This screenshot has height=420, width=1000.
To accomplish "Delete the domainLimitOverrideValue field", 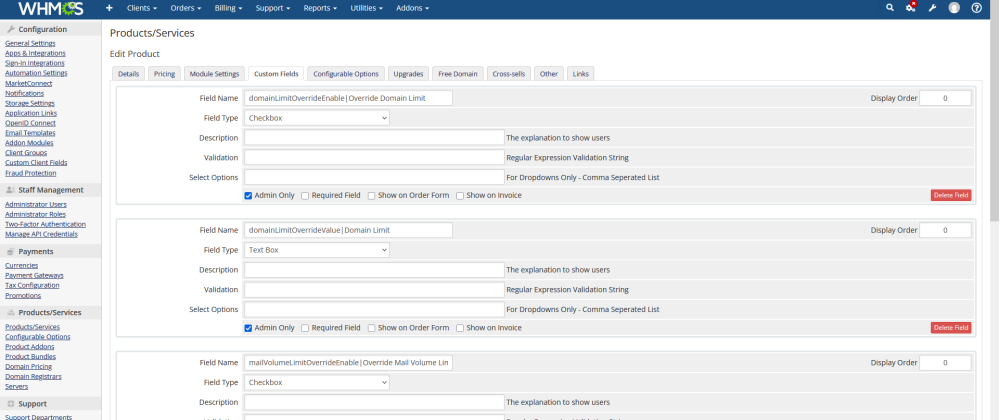I will click(x=951, y=328).
